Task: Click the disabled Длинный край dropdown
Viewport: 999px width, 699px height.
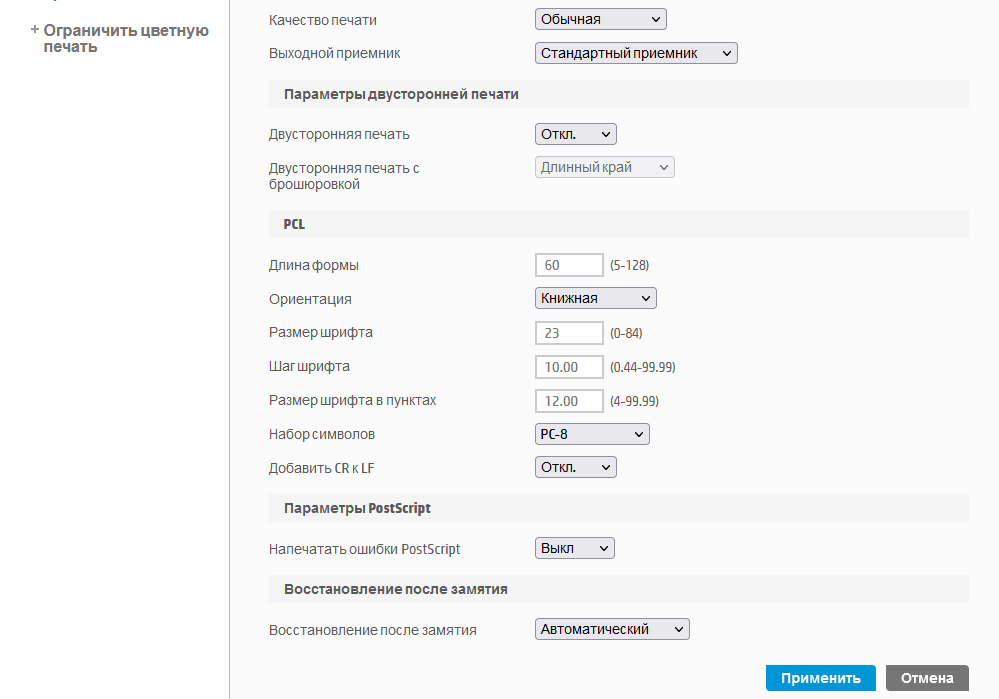Action: pos(604,167)
